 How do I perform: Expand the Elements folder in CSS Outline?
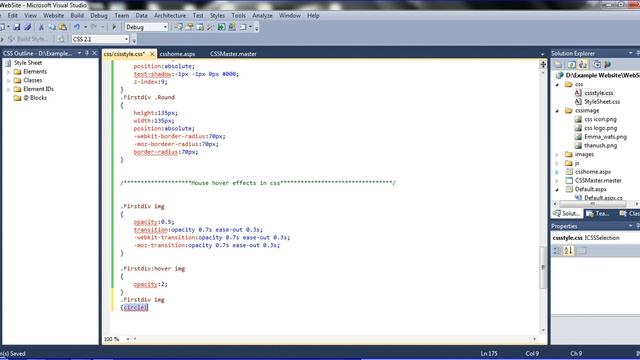point(9,72)
